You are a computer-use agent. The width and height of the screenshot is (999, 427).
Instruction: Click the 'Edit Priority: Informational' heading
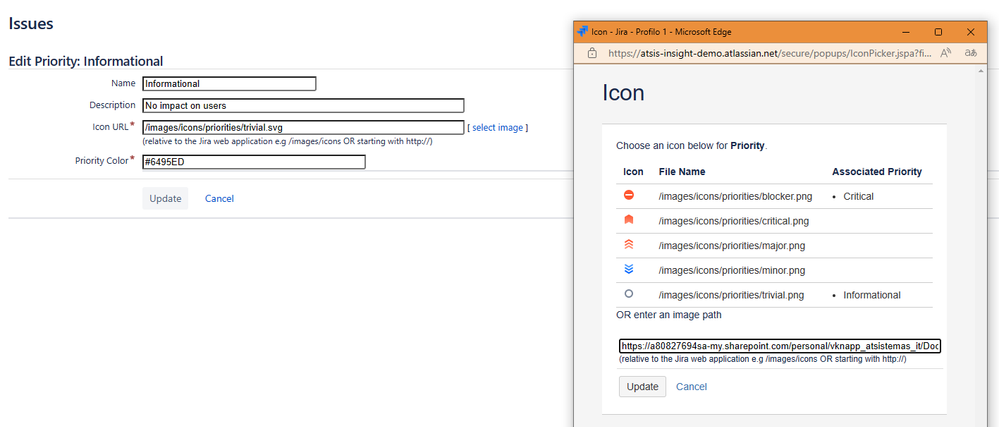tap(85, 61)
